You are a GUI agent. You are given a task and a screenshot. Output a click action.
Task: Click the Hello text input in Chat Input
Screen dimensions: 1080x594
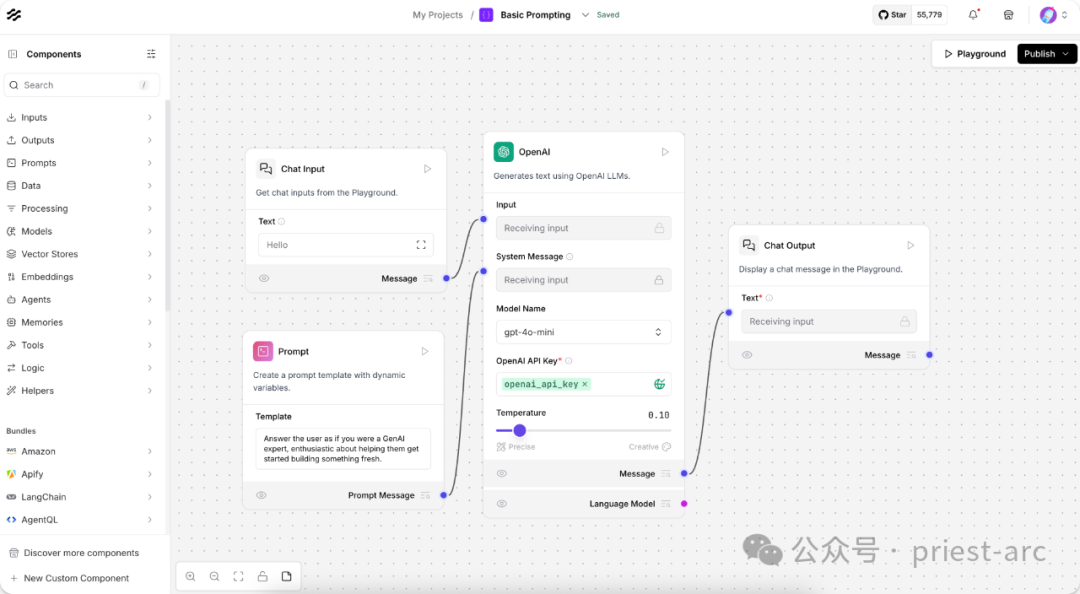coord(346,245)
